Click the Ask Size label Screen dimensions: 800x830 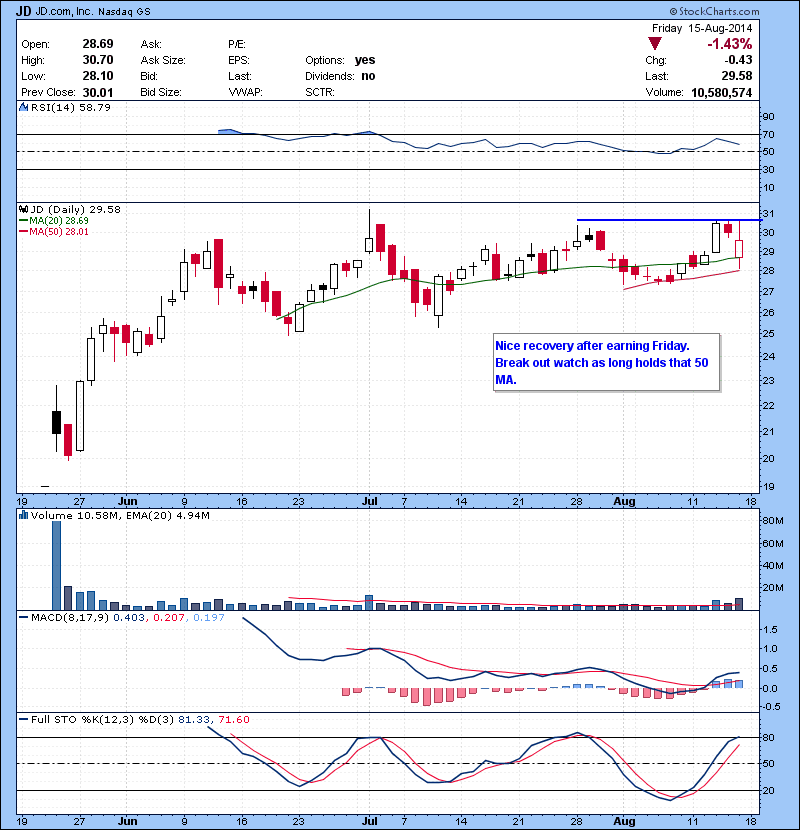[163, 60]
